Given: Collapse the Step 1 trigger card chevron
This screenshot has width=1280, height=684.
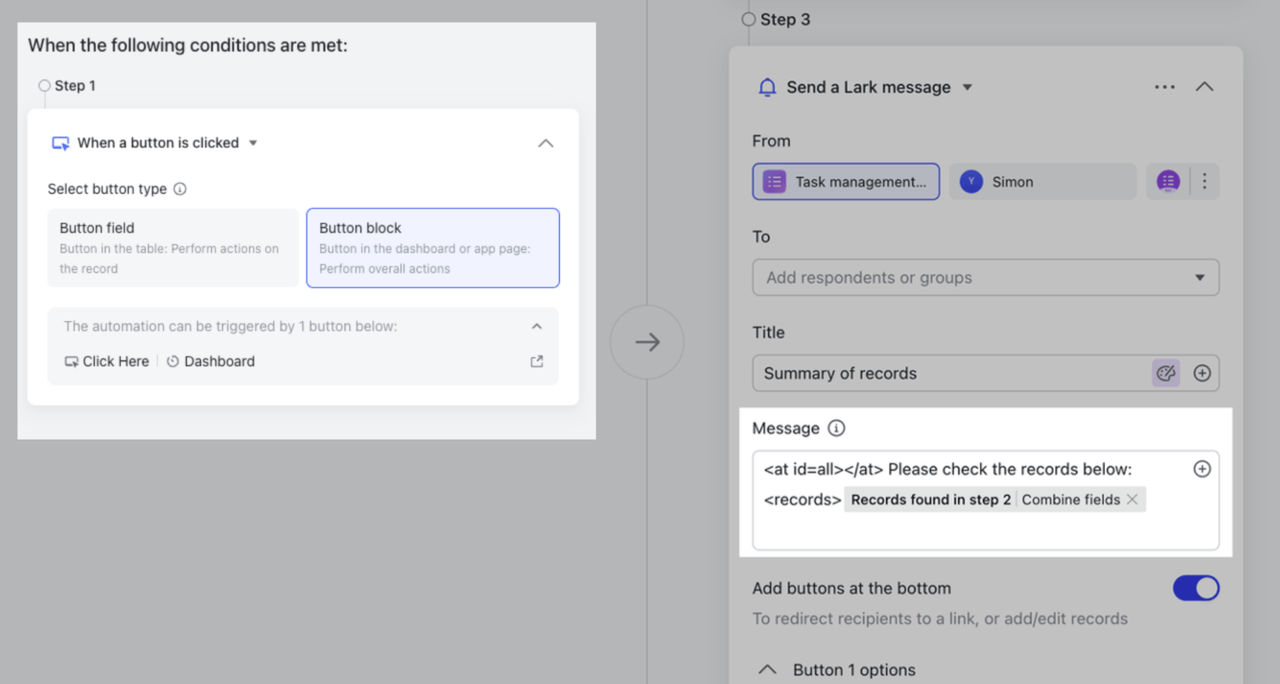Looking at the screenshot, I should point(545,143).
